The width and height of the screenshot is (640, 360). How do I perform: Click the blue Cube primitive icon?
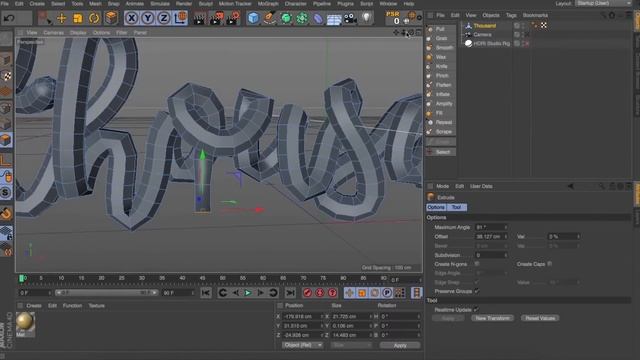pyautogui.click(x=253, y=18)
